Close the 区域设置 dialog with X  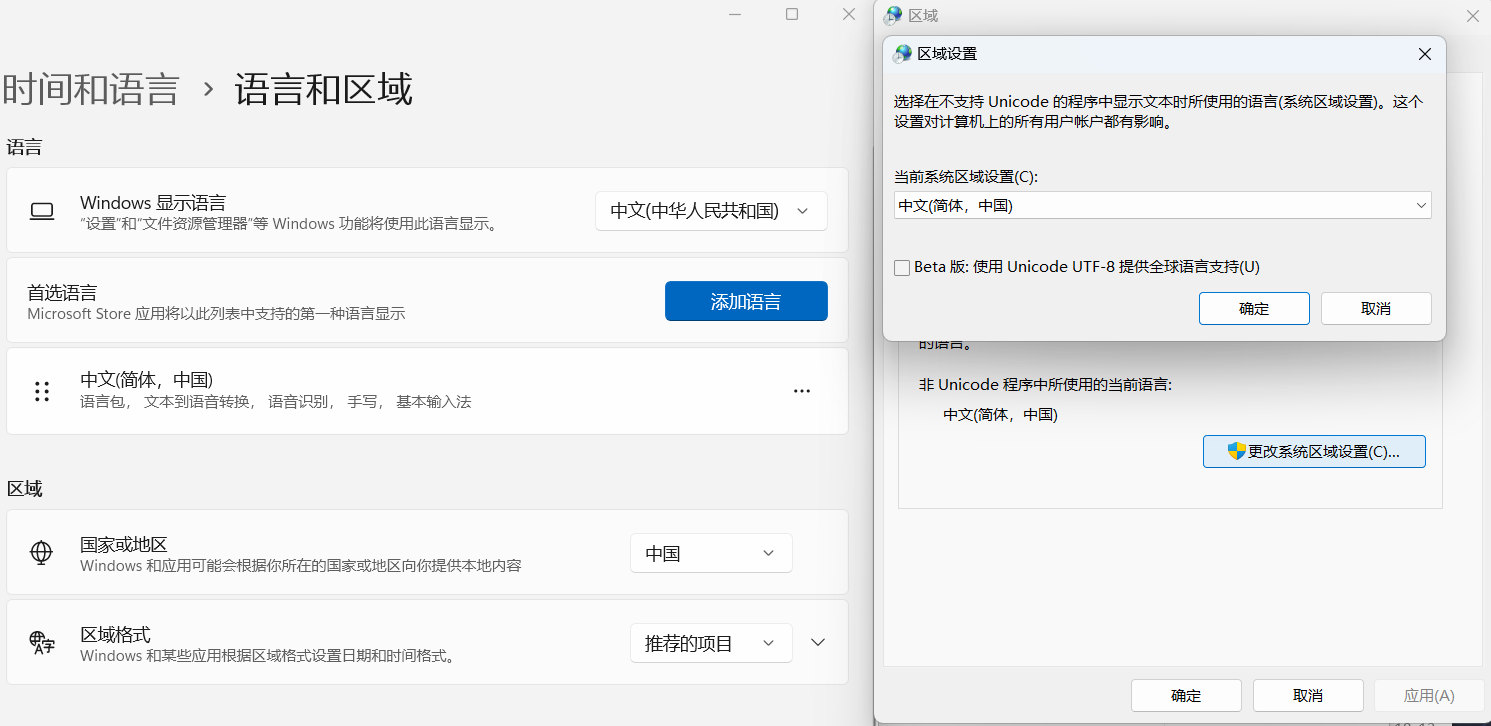point(1425,54)
